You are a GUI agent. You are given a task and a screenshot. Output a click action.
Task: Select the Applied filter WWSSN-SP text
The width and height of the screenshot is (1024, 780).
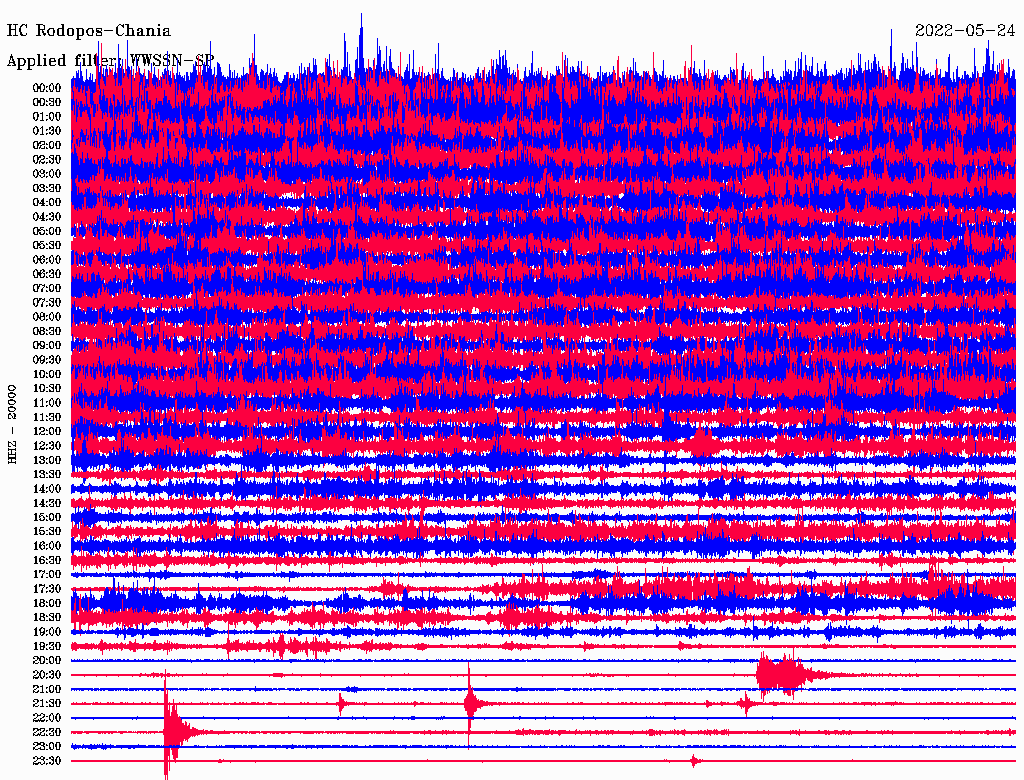pyautogui.click(x=110, y=61)
